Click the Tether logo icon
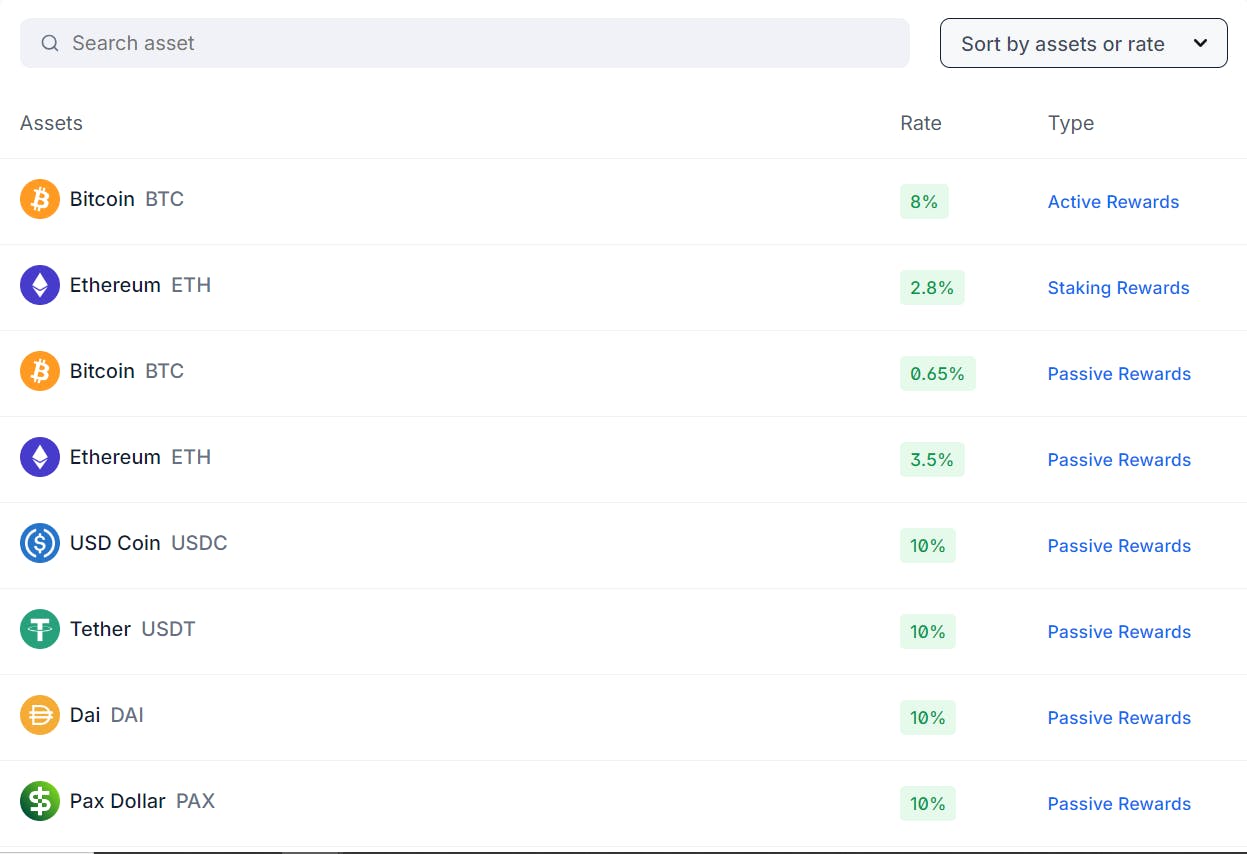This screenshot has width=1247, height=854. [40, 629]
